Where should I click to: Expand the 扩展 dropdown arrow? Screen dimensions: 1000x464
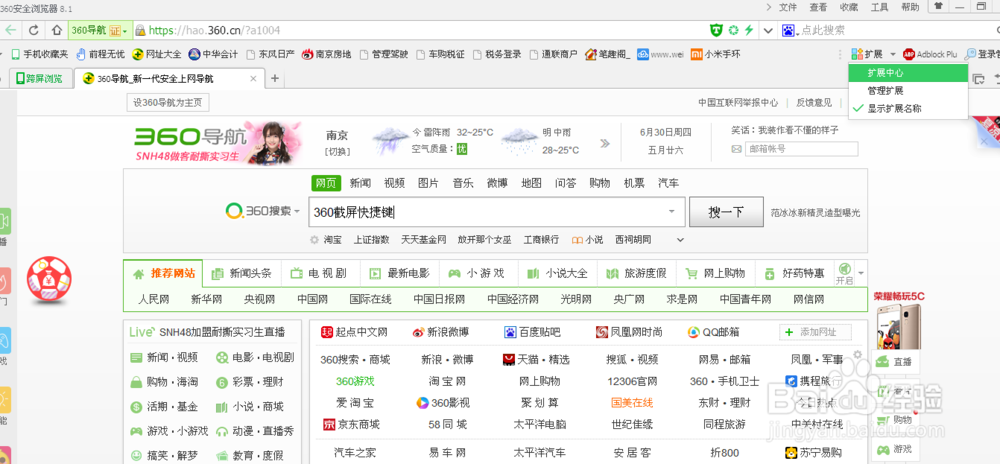click(x=893, y=54)
